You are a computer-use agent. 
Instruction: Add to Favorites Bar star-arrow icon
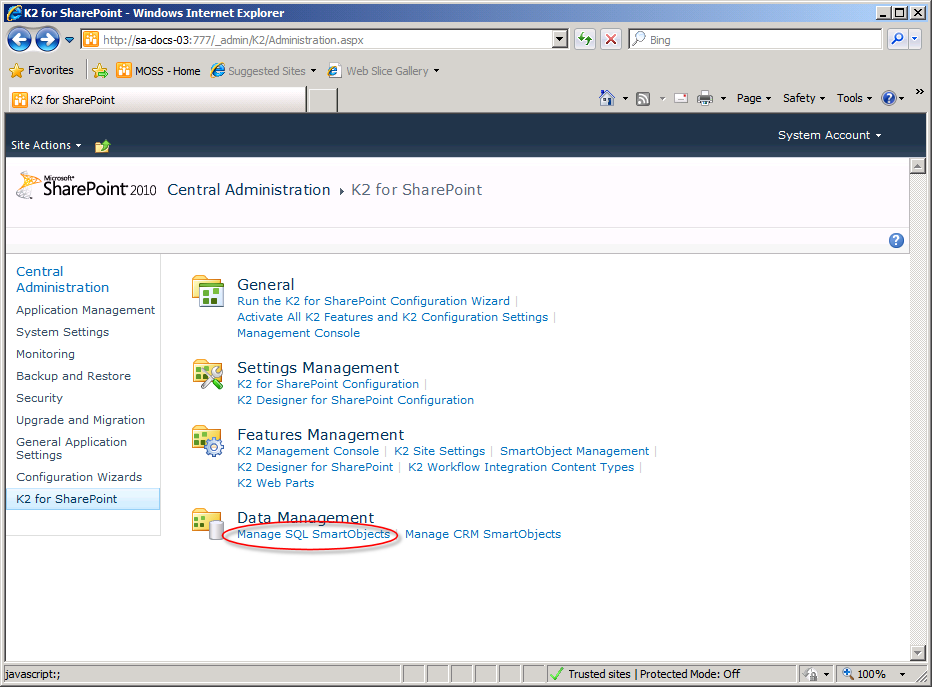point(100,71)
